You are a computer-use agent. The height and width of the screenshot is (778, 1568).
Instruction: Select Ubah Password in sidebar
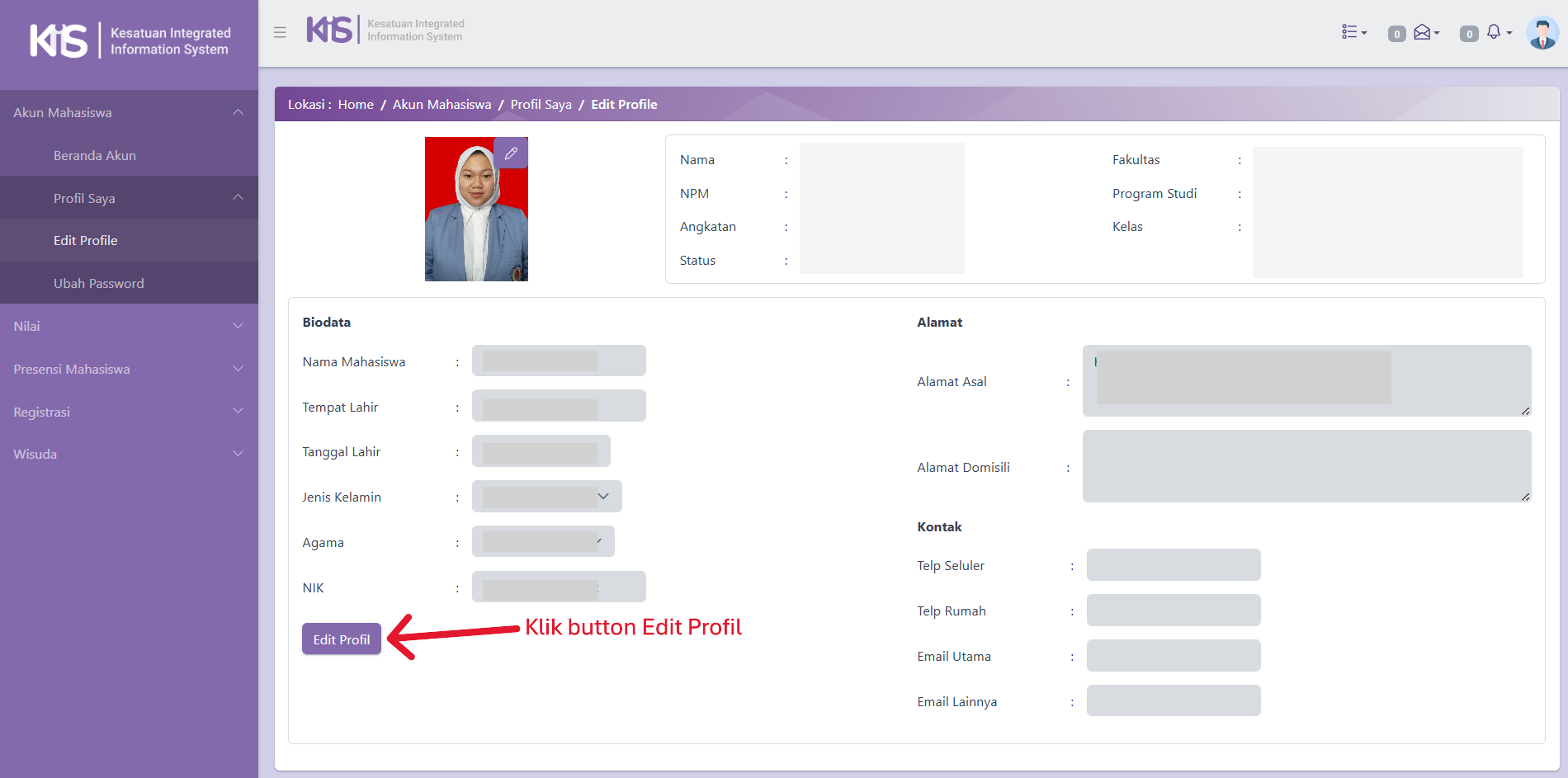click(x=98, y=283)
